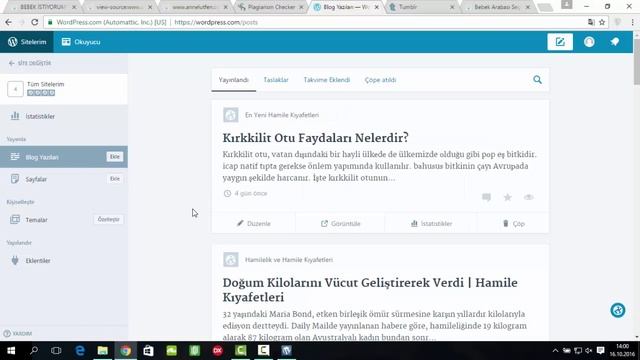The image size is (640, 360).
Task: Open File Explorer from the taskbar
Action: coord(102,351)
